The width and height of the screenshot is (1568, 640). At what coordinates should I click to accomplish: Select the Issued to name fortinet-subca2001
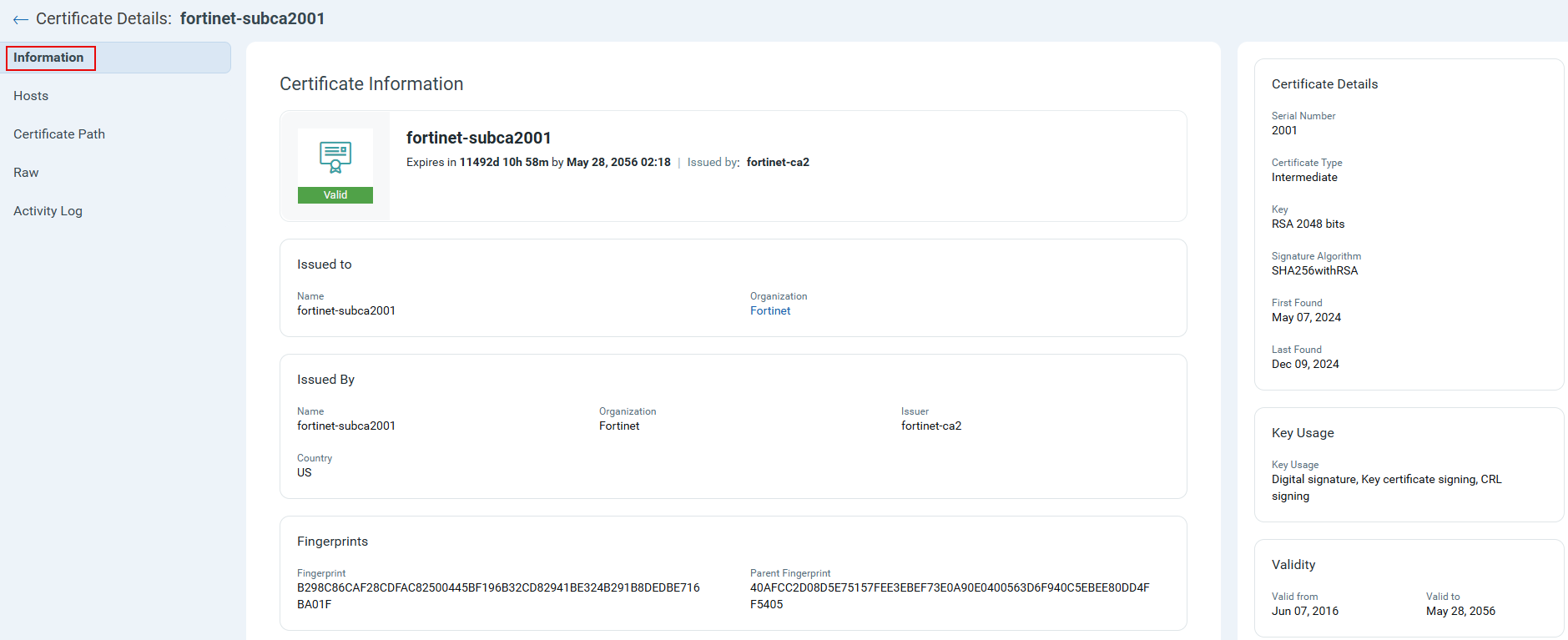pyautogui.click(x=346, y=310)
